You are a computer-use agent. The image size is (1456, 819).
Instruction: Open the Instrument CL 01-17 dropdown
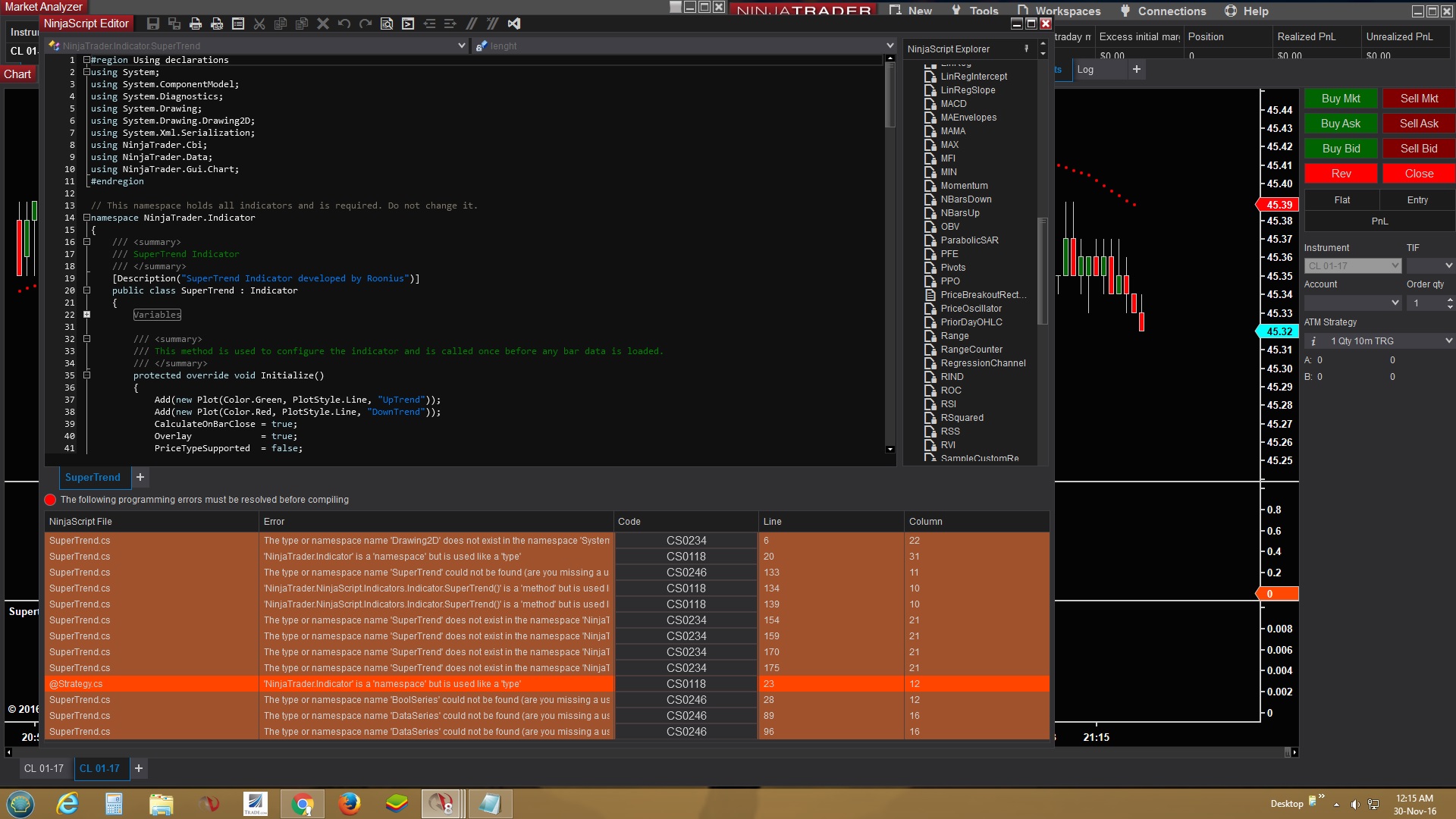point(1353,266)
